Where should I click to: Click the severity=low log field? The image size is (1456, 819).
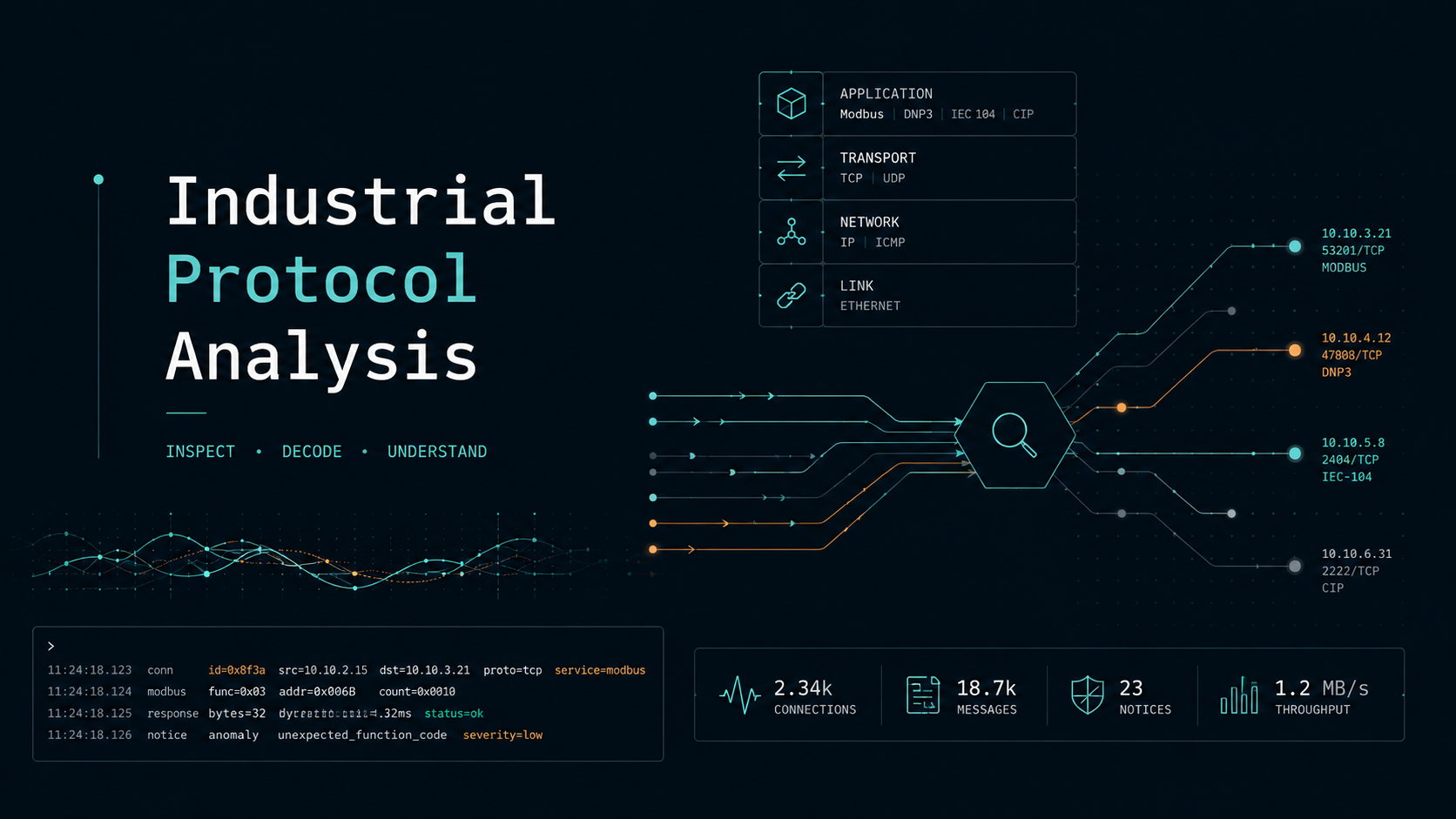(502, 735)
